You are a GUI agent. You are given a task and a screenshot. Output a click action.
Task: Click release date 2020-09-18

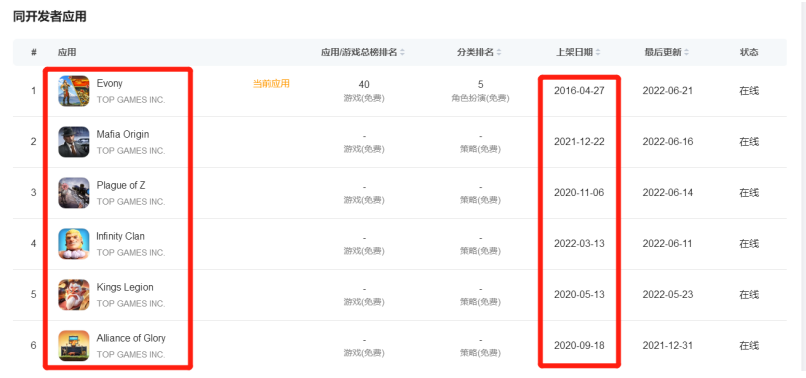pos(579,345)
